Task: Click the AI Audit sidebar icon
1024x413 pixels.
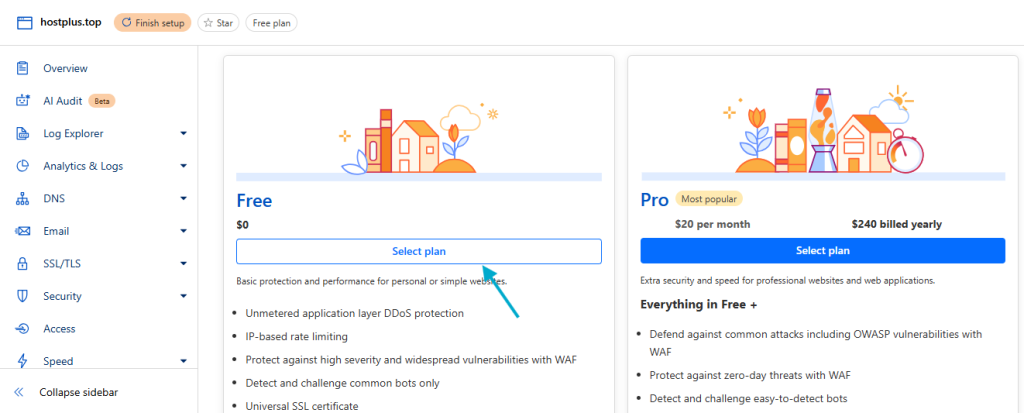Action: [22, 101]
